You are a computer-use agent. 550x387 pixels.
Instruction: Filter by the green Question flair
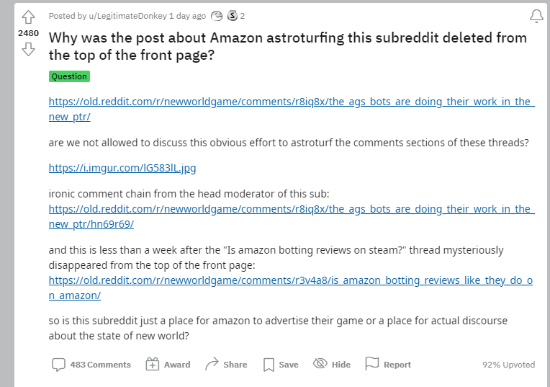tap(69, 76)
